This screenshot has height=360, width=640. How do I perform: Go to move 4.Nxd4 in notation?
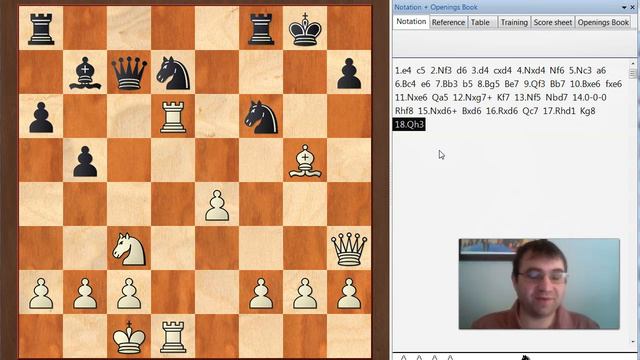click(x=531, y=71)
